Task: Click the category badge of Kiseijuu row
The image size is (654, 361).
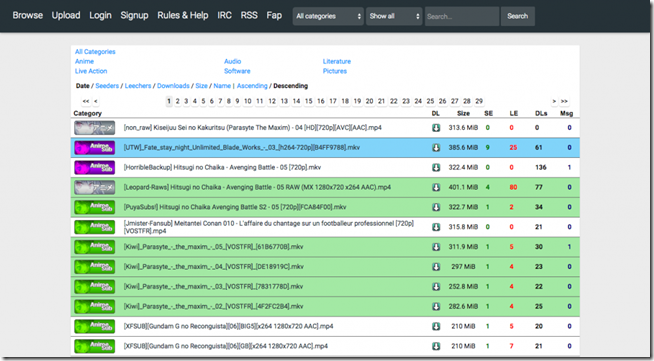Action: pyautogui.click(x=94, y=128)
